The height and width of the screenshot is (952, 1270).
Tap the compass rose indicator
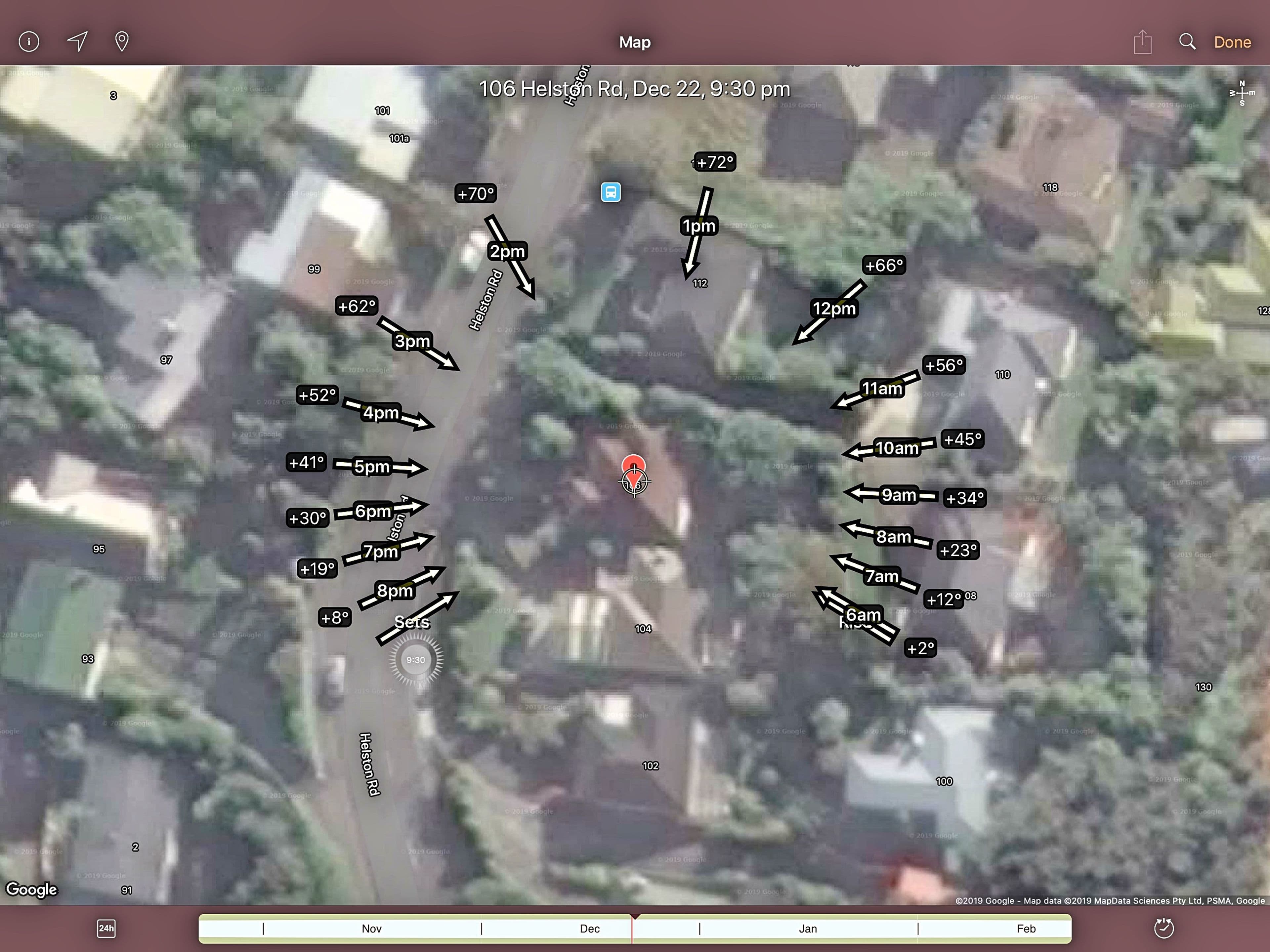pyautogui.click(x=1242, y=93)
